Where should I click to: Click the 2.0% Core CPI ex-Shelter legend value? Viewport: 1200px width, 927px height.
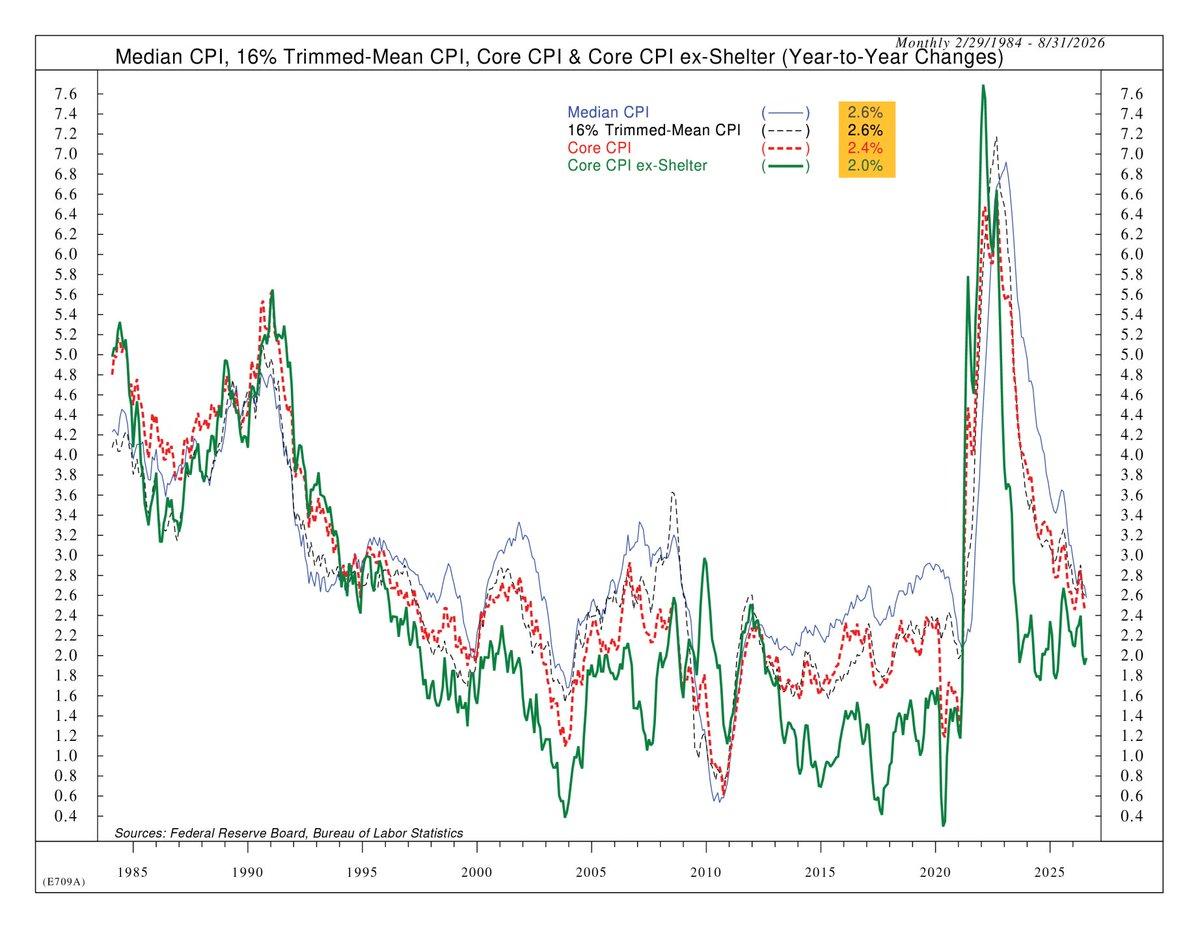click(x=865, y=166)
